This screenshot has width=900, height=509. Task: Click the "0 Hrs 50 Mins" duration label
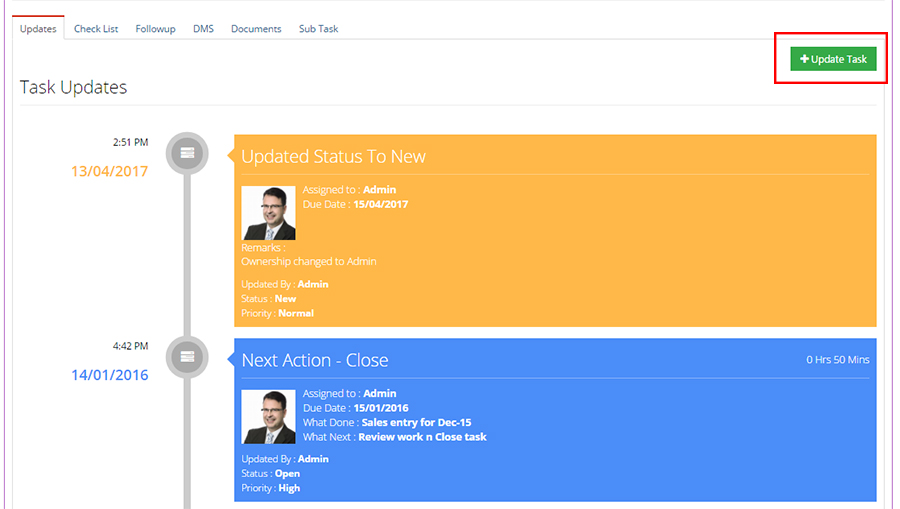tap(838, 359)
